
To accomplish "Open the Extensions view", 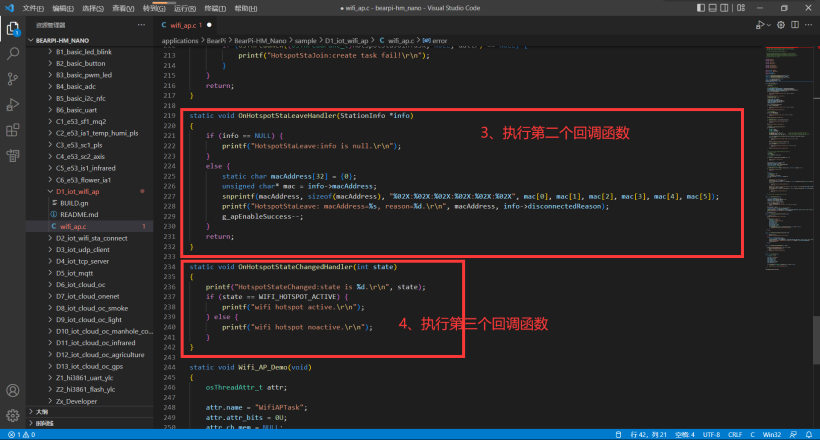I will 13,130.
